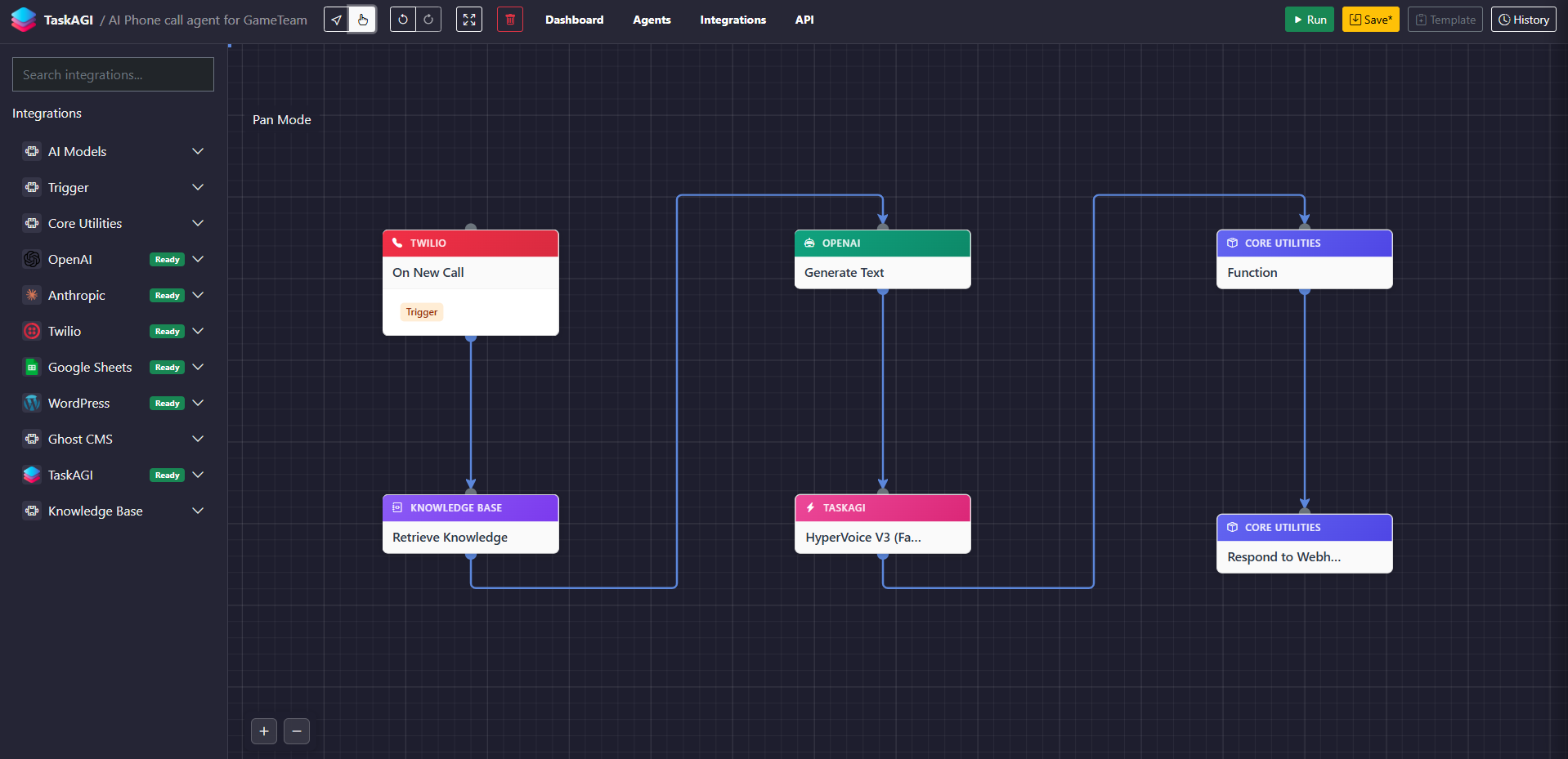Open the History panel
Image resolution: width=1568 pixels, height=759 pixels.
point(1523,20)
